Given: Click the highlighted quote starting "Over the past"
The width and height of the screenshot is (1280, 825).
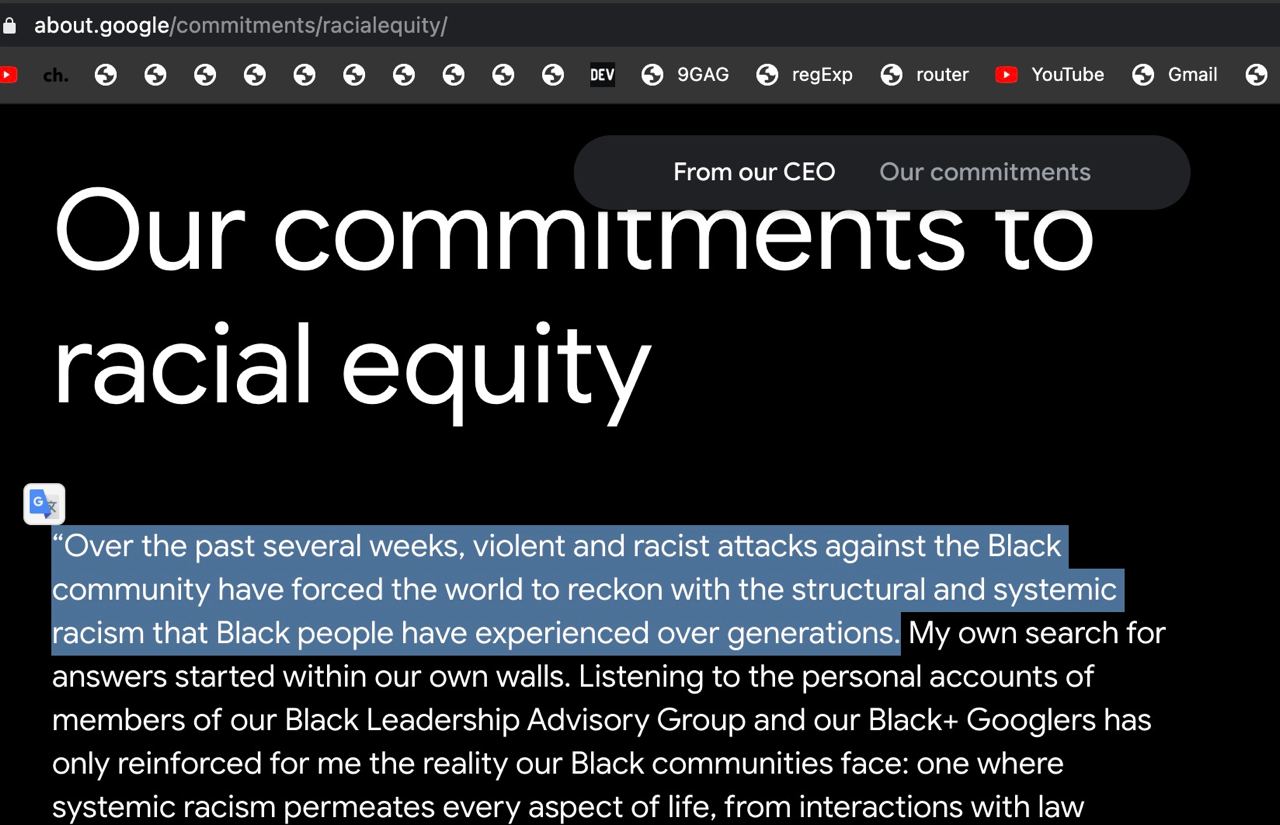Looking at the screenshot, I should pos(588,589).
